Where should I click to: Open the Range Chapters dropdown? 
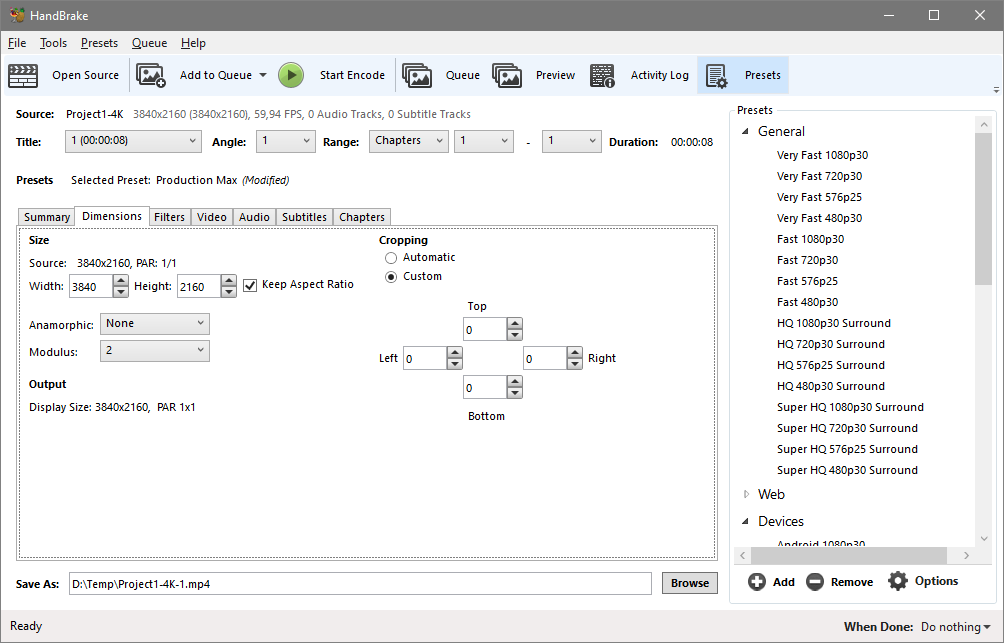click(409, 141)
